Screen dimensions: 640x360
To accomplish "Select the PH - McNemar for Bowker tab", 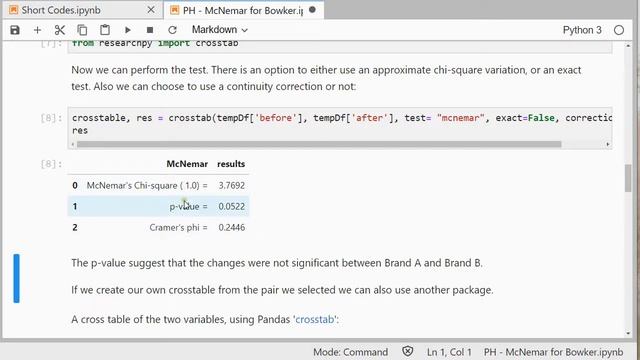I will pyautogui.click(x=243, y=11).
